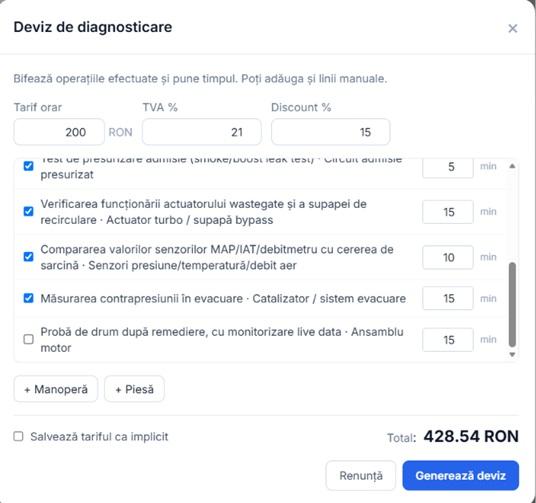This screenshot has width=536, height=503.
Task: Edit minutes for admisie presurizat test
Action: (448, 168)
